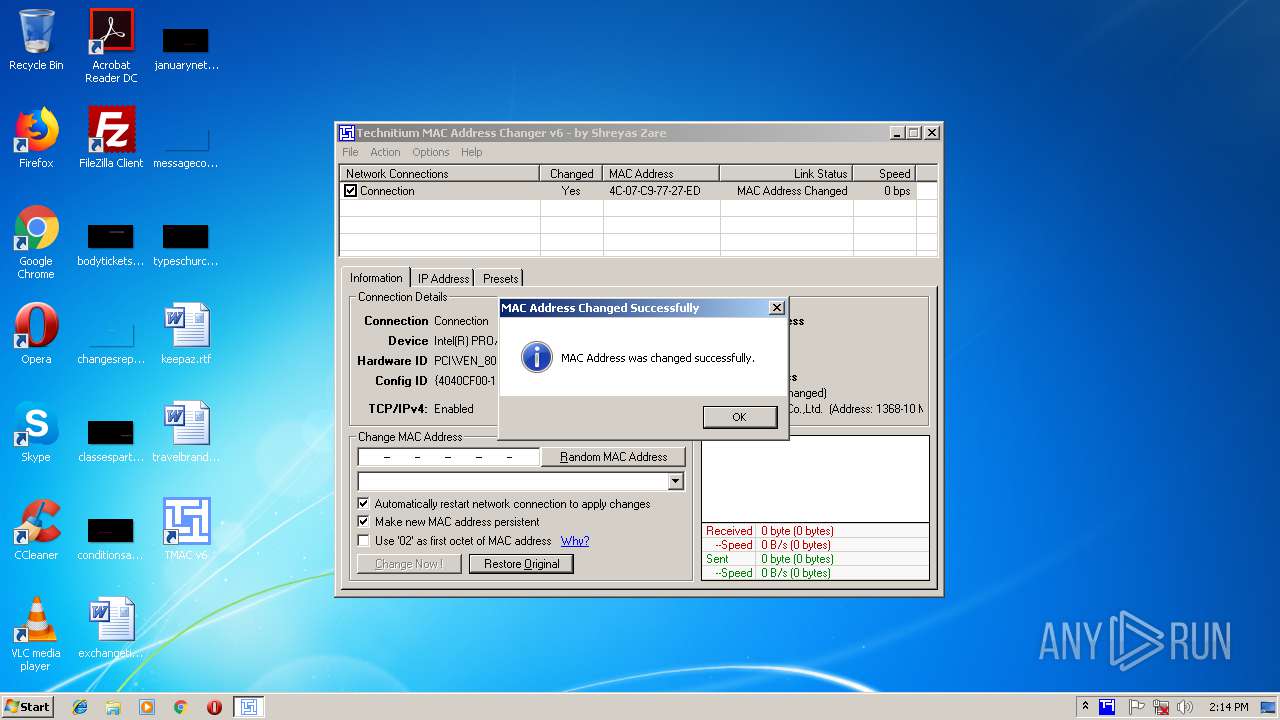Launch VLC media player shortcut
Viewport: 1280px width, 720px height.
coord(36,634)
